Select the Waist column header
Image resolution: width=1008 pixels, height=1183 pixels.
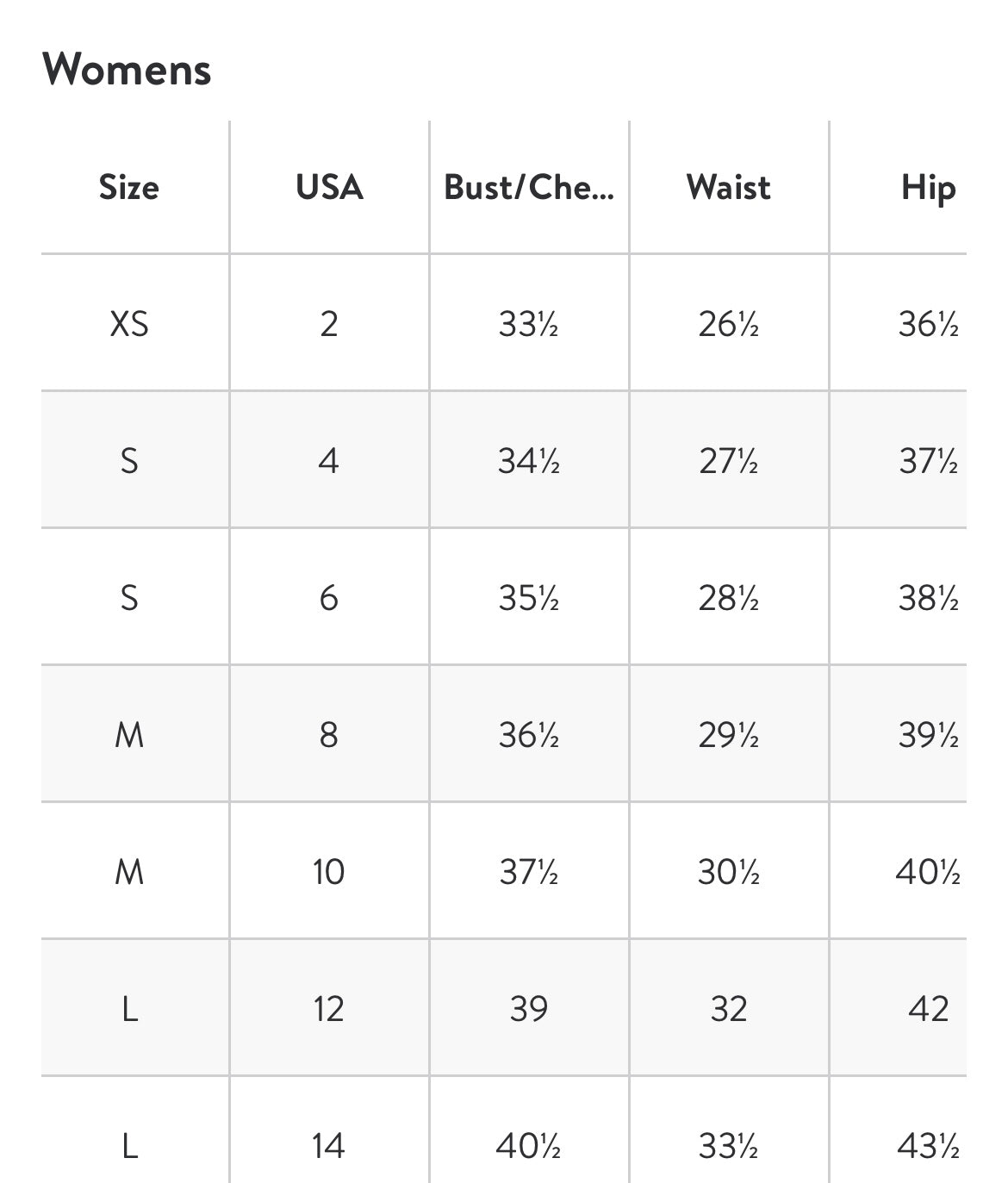click(728, 187)
